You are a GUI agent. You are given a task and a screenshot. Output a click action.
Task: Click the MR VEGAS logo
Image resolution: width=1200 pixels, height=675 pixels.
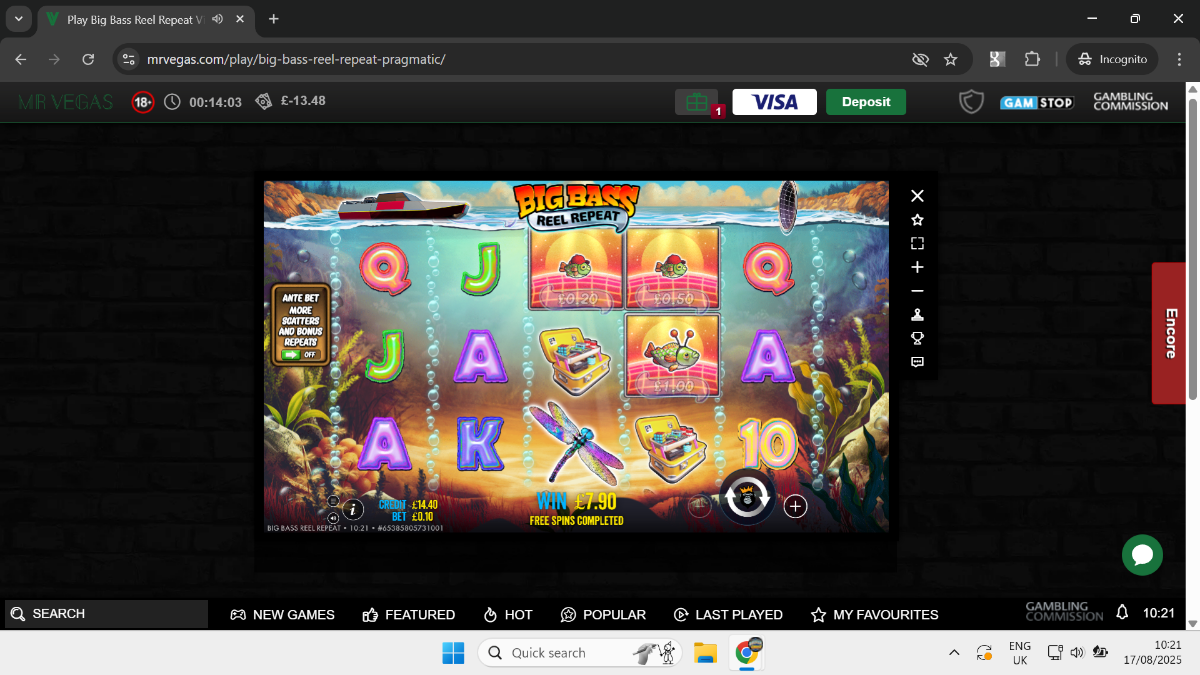point(66,102)
